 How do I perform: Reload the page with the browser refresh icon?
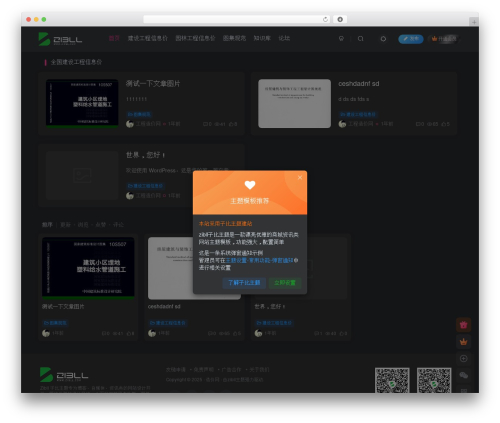(x=326, y=19)
